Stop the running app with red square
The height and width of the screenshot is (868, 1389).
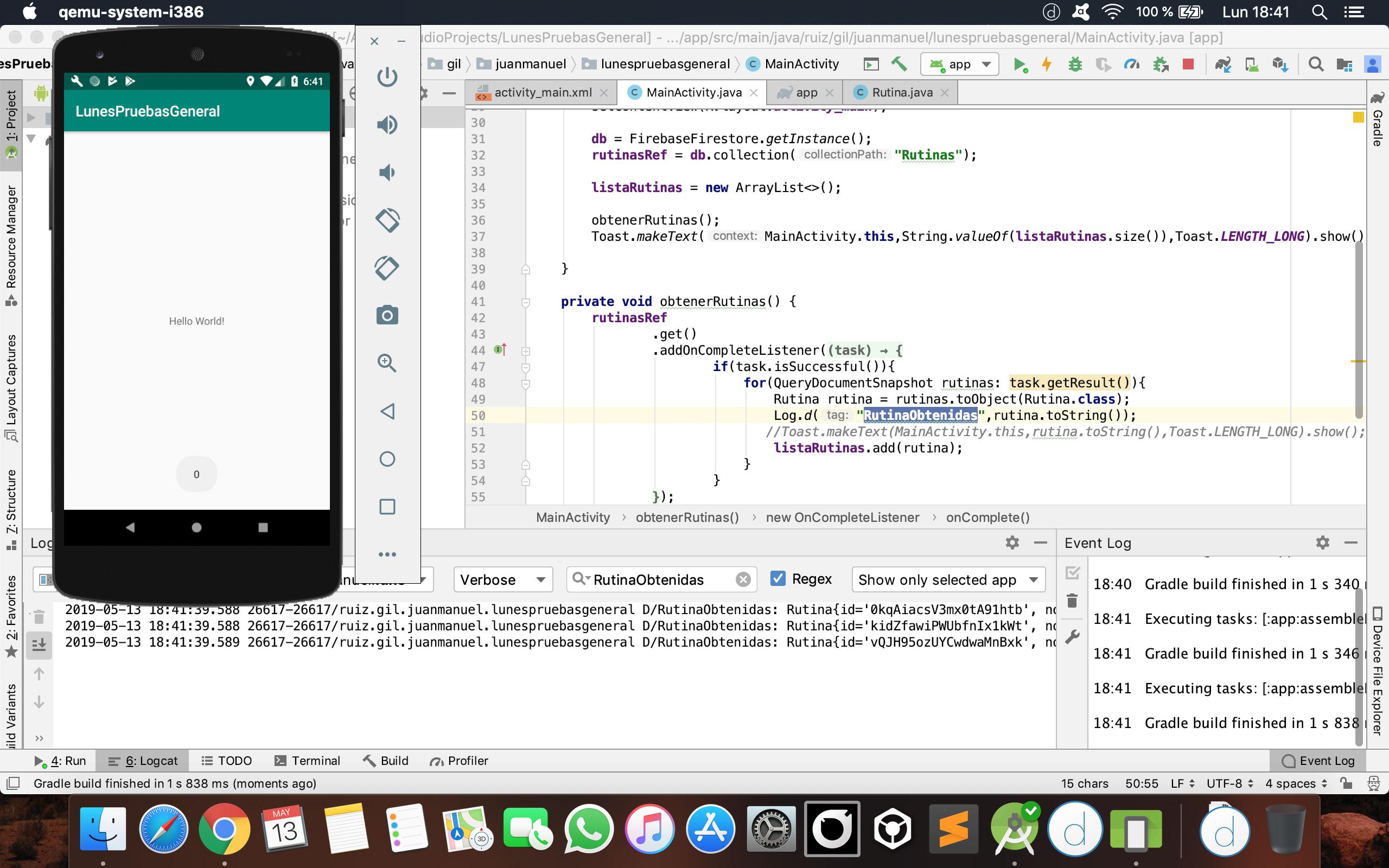tap(1188, 65)
